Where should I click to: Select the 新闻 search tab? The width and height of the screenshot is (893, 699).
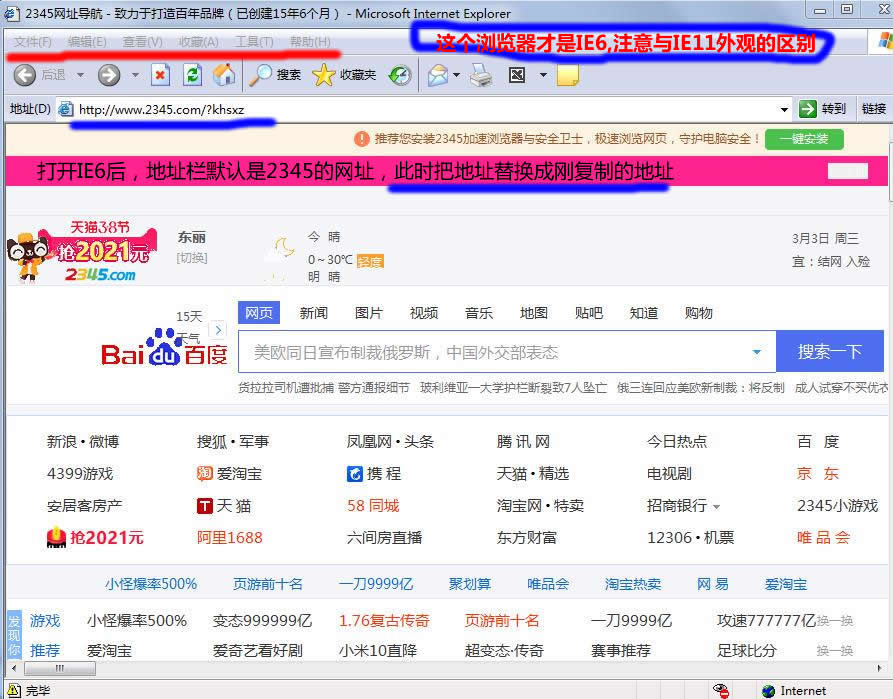314,313
